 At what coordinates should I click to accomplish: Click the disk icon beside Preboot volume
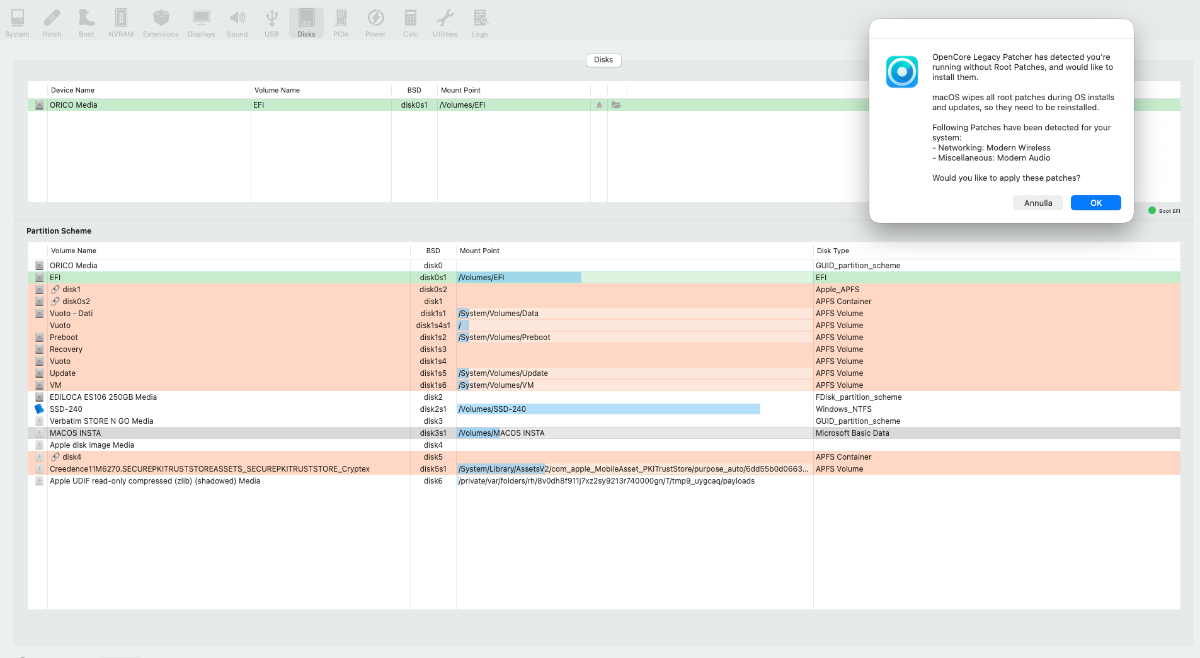pos(39,337)
